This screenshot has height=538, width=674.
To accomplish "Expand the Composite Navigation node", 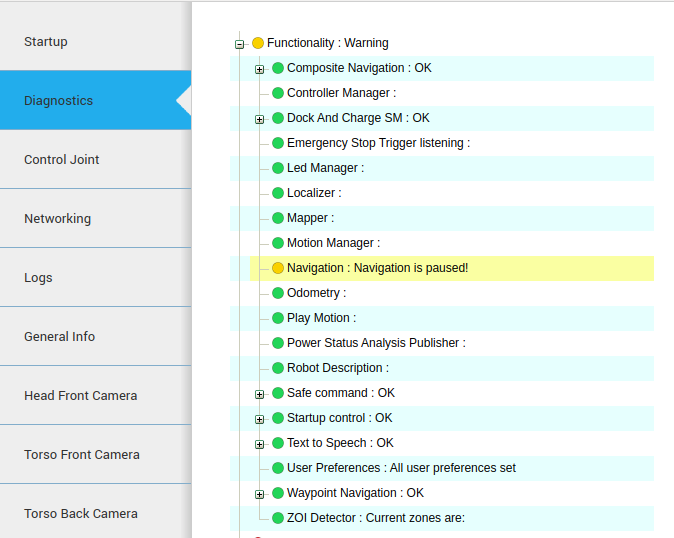I will click(x=260, y=69).
